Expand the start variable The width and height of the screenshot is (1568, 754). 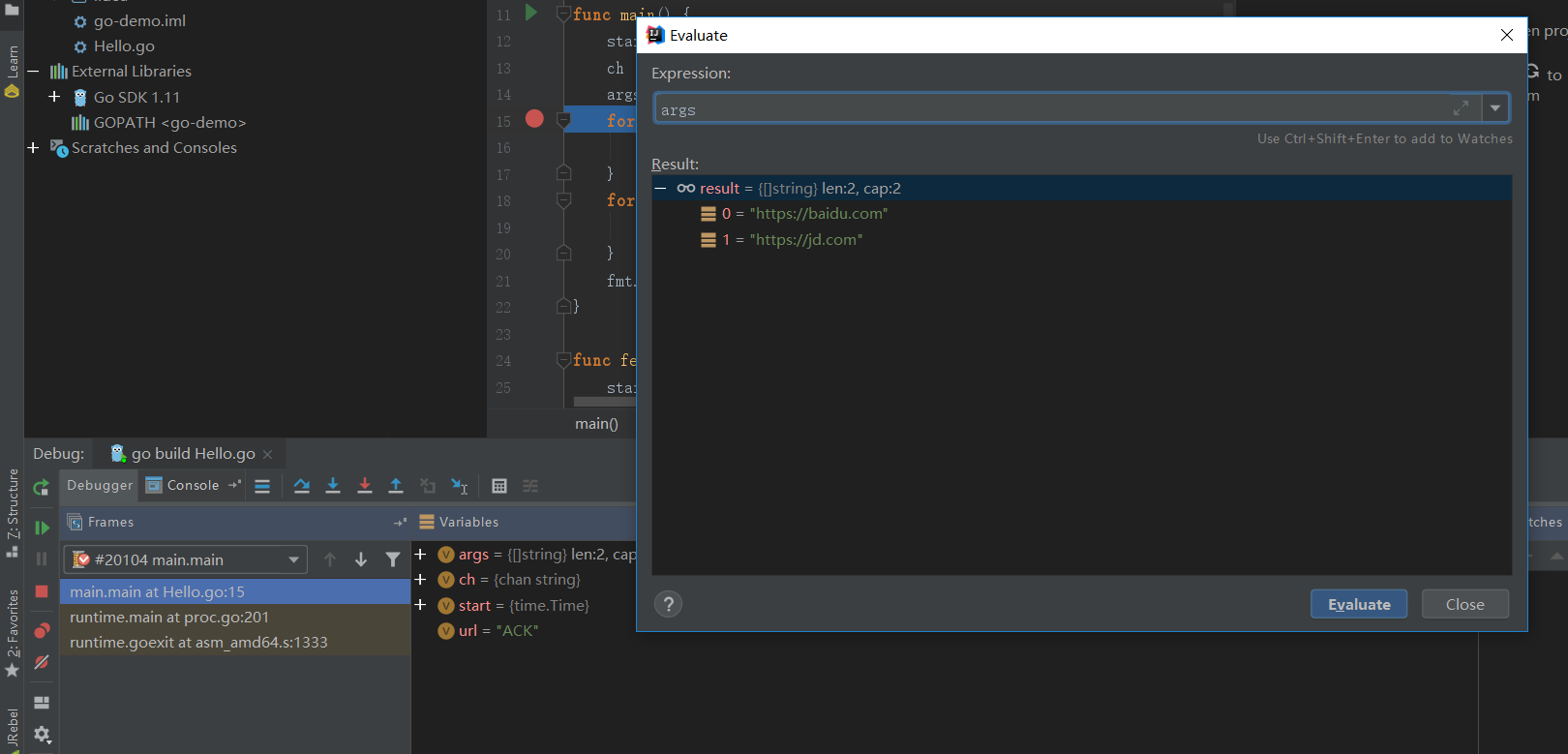[x=420, y=605]
